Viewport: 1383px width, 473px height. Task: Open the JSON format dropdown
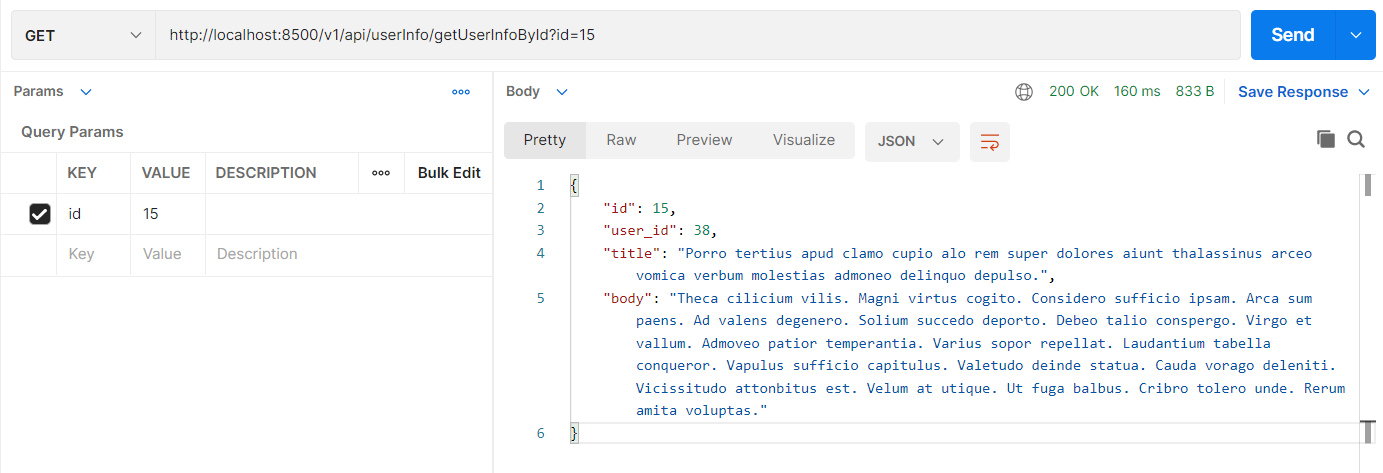point(912,141)
